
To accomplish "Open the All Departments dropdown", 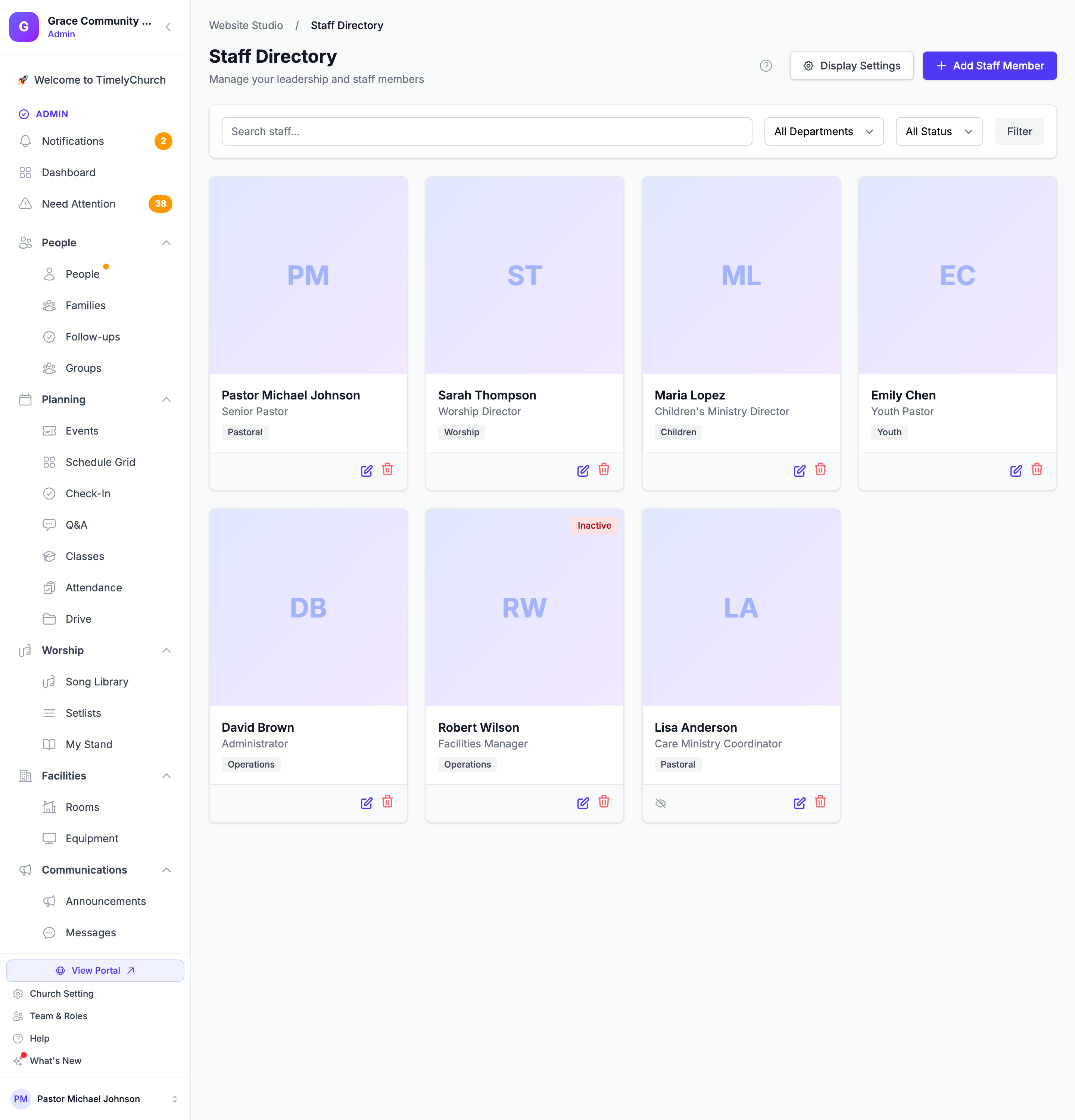I will click(x=824, y=131).
